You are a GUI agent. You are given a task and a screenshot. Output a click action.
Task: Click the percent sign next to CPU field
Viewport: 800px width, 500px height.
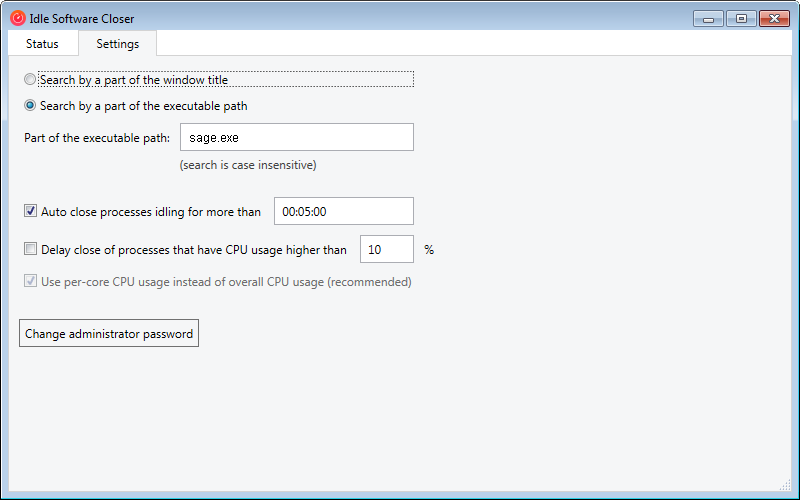click(429, 249)
